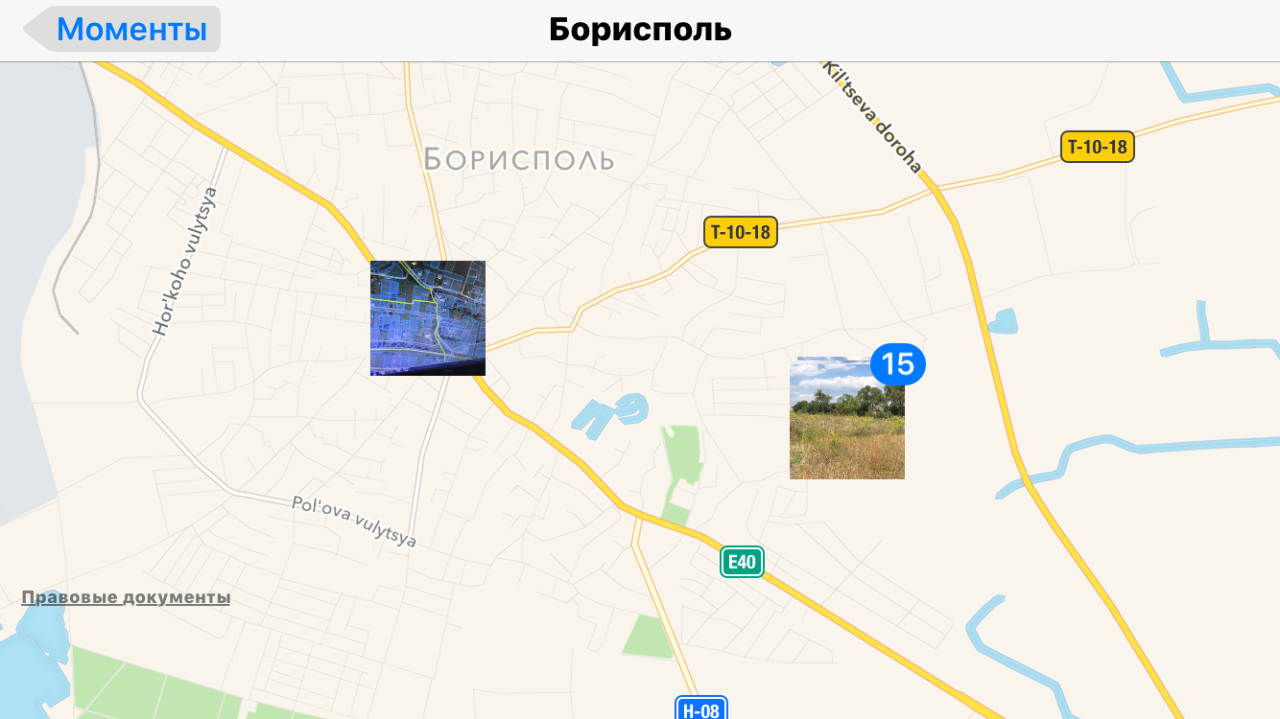Click the small blue lake near map center
Viewport: 1280px width, 719px height.
point(610,410)
